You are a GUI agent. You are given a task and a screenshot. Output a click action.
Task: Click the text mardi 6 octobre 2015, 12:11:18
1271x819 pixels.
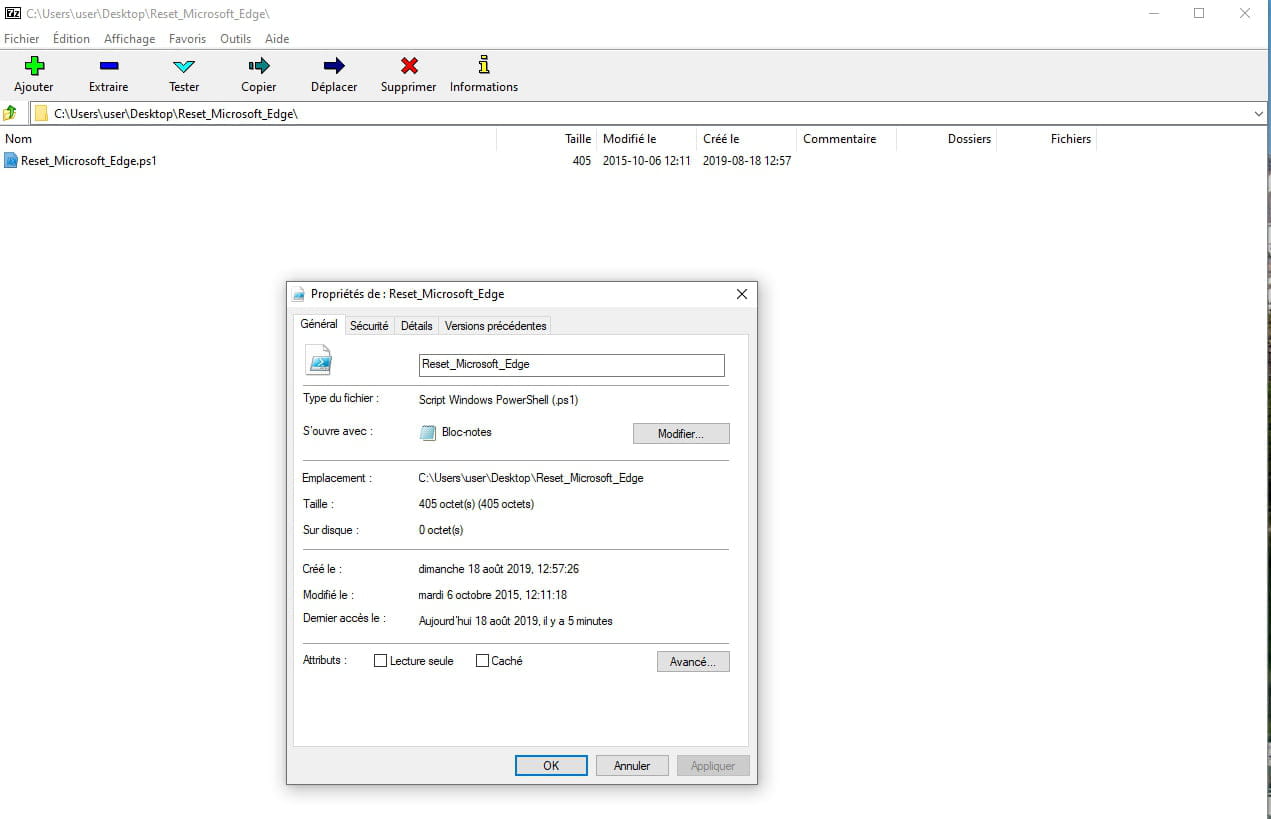(492, 595)
